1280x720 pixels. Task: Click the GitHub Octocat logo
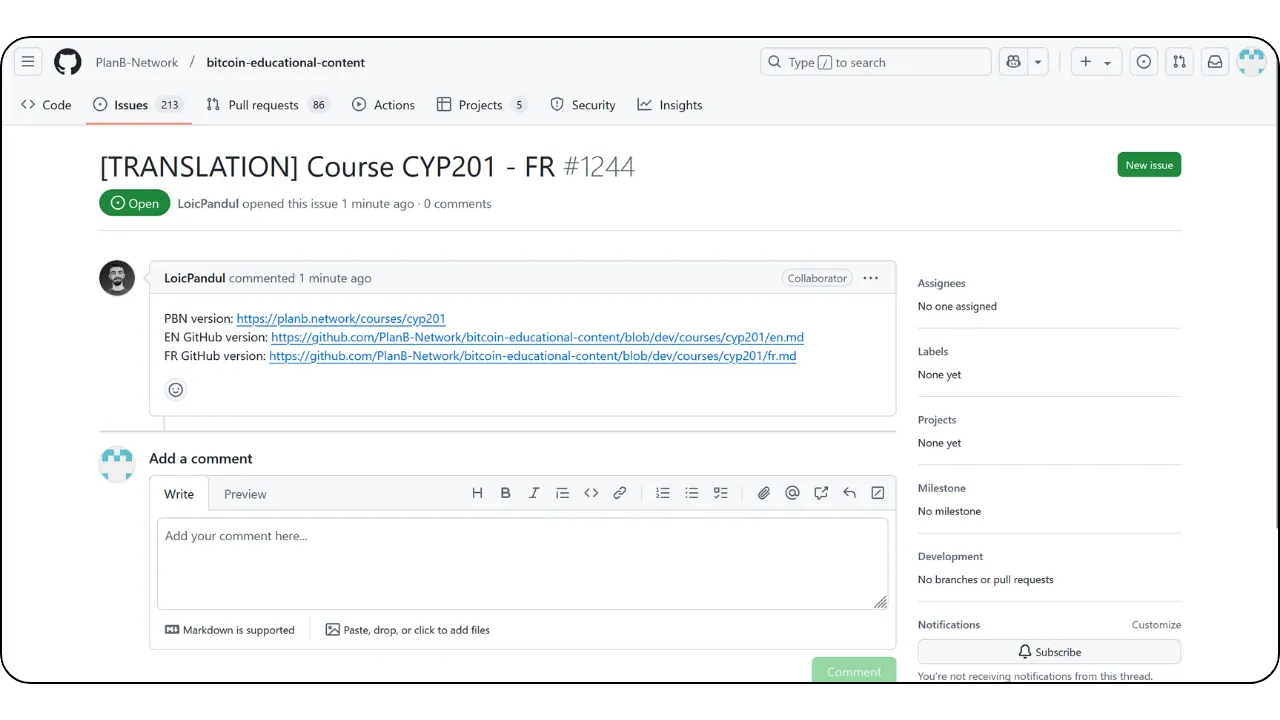tap(68, 62)
